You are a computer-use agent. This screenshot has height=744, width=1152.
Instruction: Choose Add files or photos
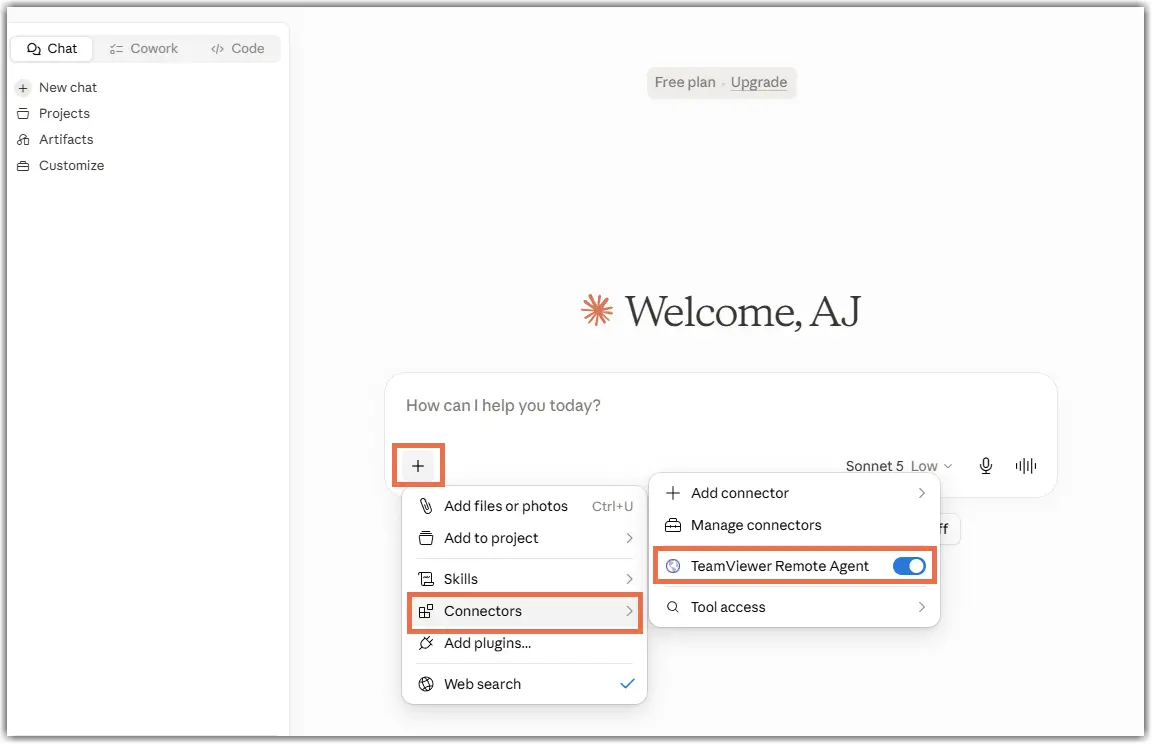[x=525, y=506]
